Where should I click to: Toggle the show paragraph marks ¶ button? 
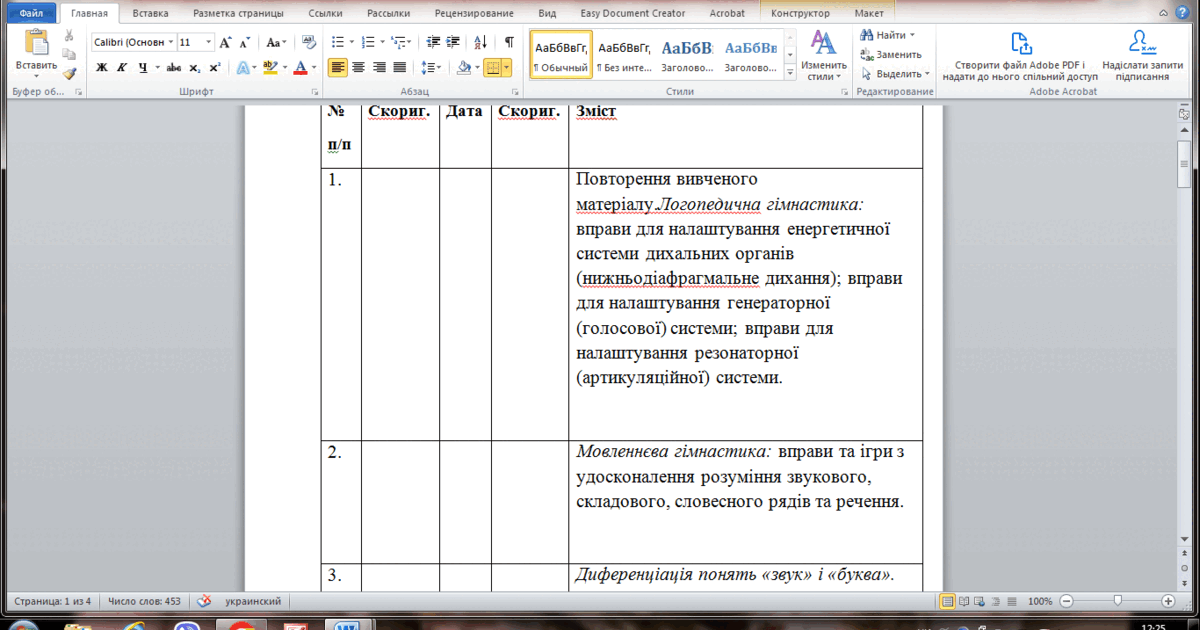pos(509,42)
